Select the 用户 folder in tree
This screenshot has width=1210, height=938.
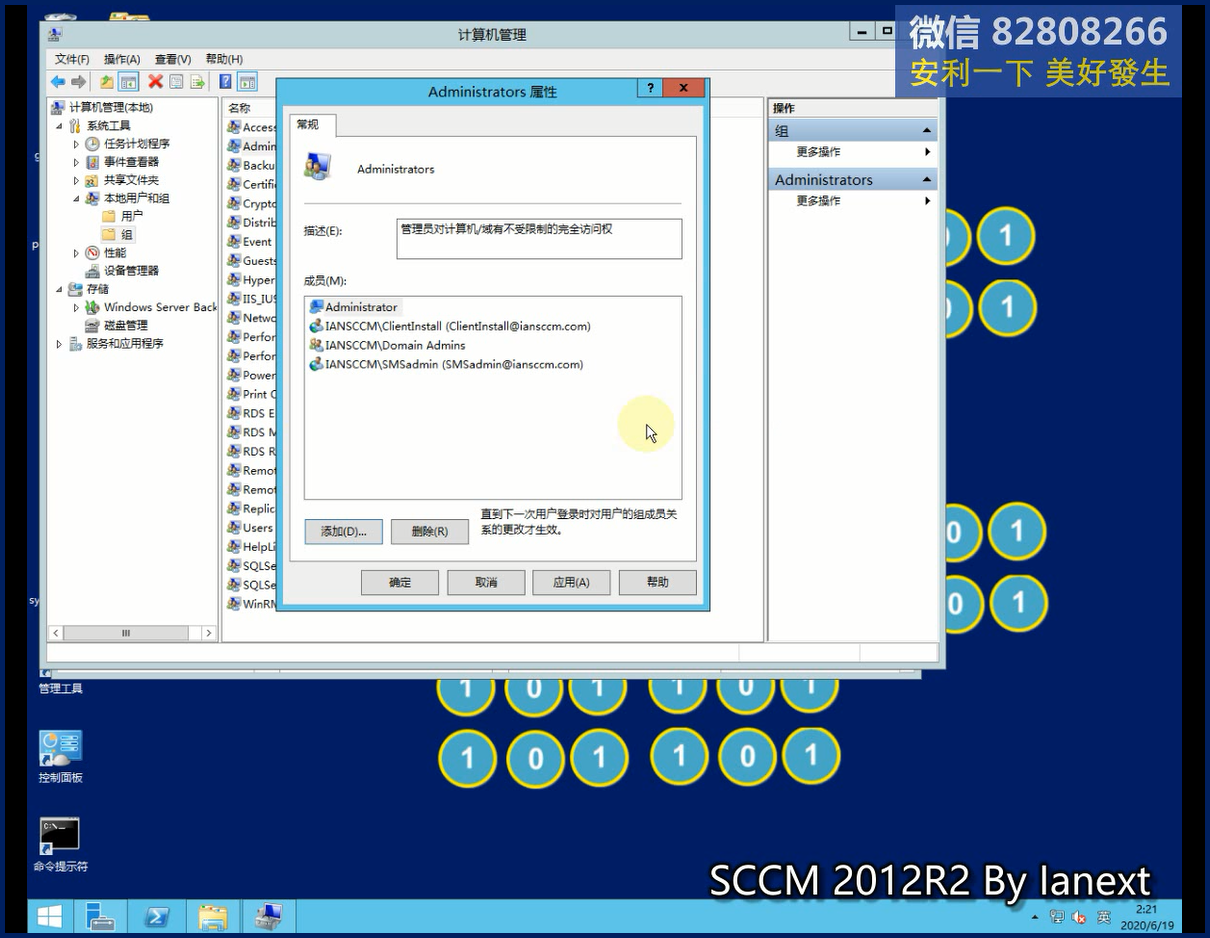(x=122, y=216)
